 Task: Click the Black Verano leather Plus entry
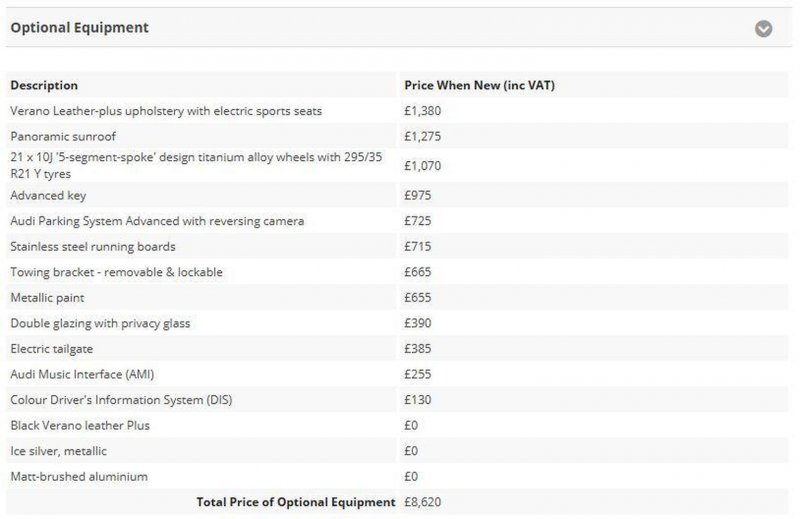(80, 425)
